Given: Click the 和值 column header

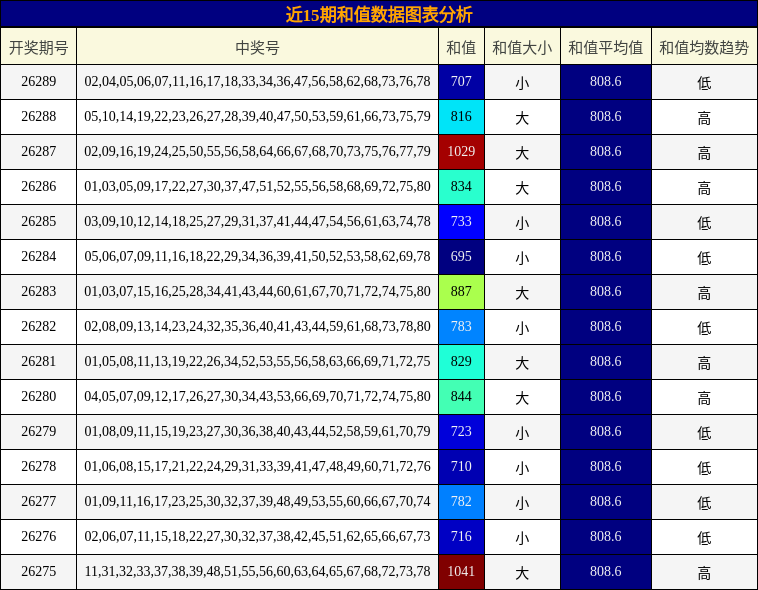Looking at the screenshot, I should pyautogui.click(x=461, y=47).
